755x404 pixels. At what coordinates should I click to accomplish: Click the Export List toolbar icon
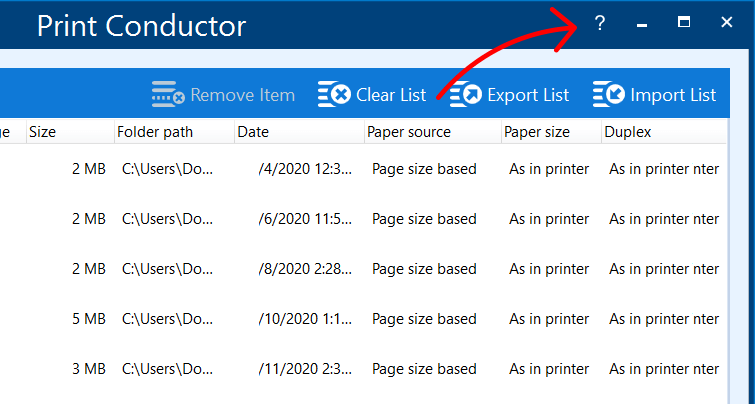pos(465,95)
